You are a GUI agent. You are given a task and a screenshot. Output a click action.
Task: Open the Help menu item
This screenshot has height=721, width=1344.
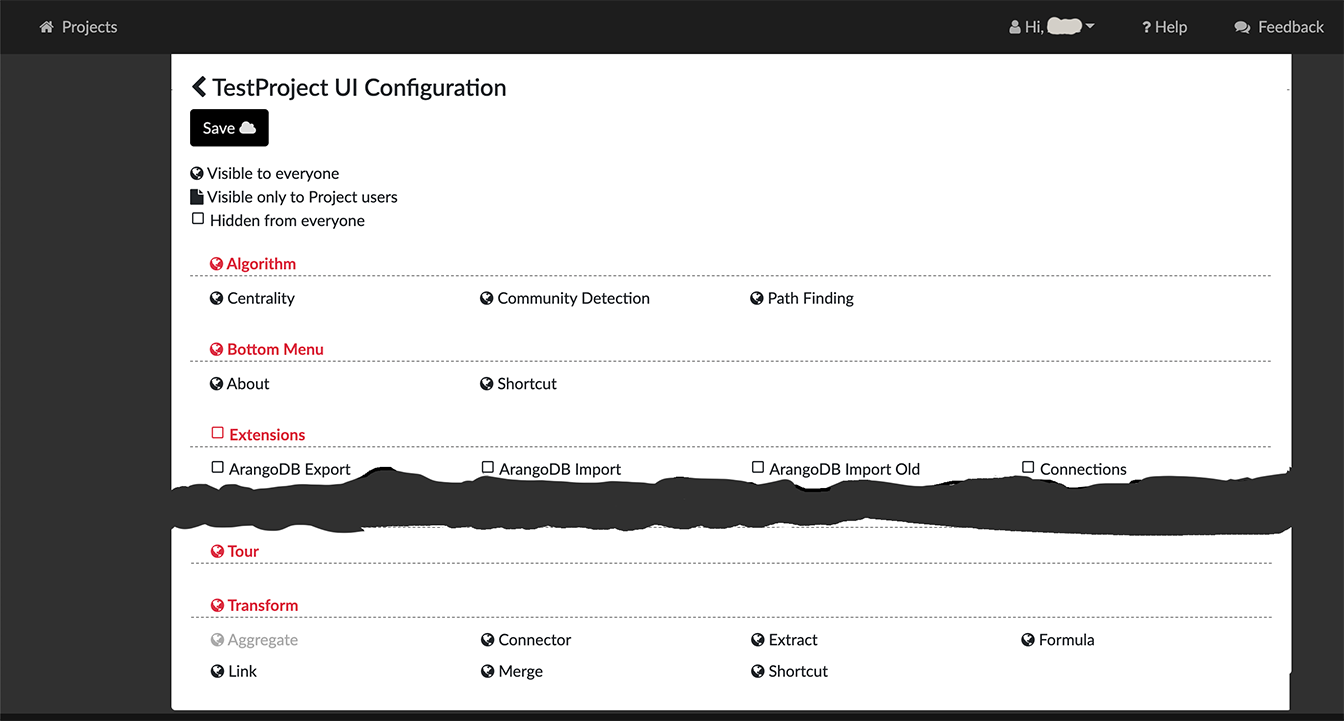pyautogui.click(x=1164, y=27)
